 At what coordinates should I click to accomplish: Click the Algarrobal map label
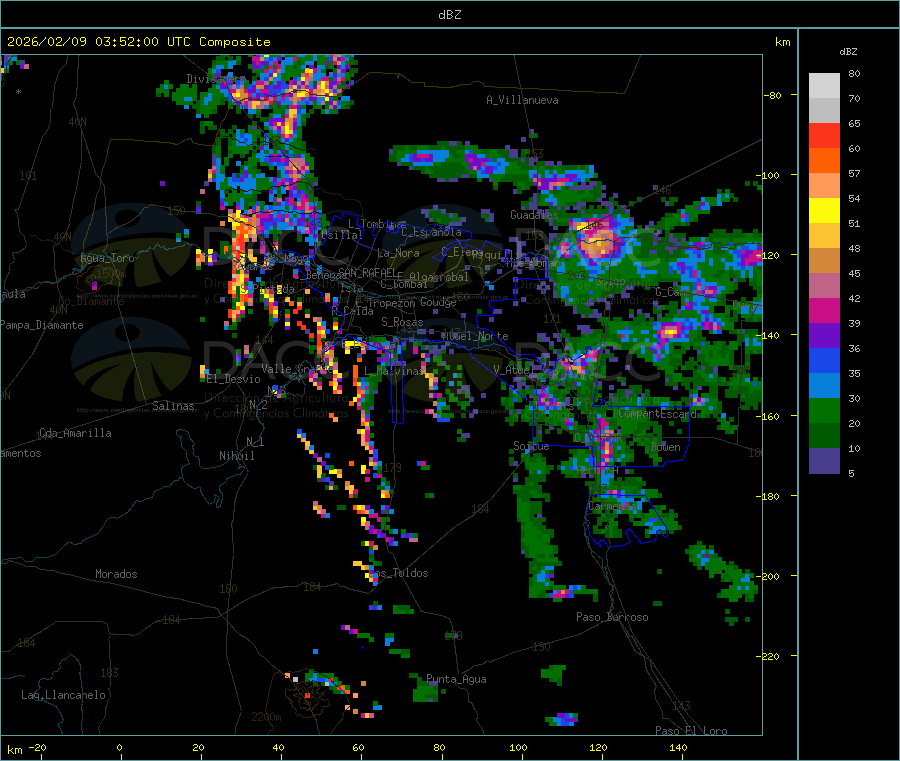439,277
